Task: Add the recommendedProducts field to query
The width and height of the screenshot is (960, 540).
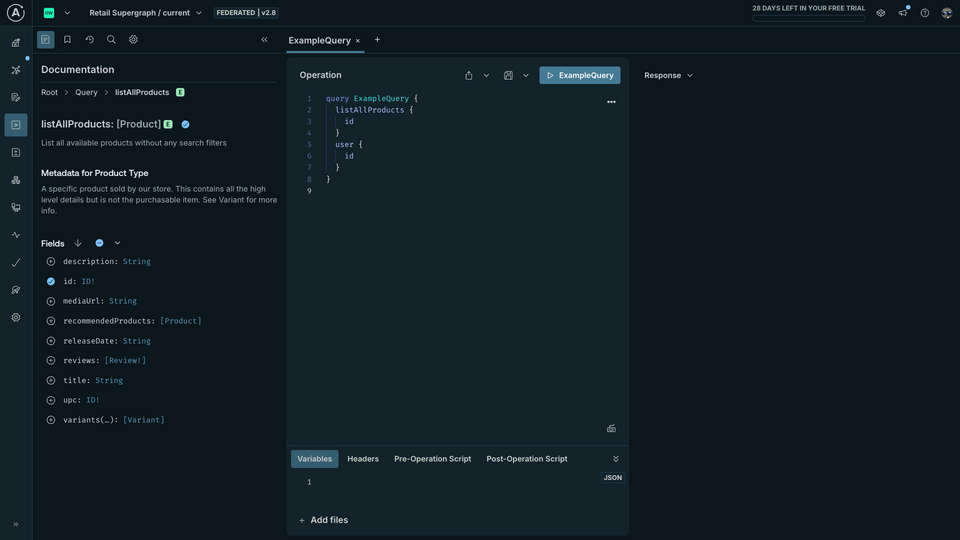Action: pos(51,321)
